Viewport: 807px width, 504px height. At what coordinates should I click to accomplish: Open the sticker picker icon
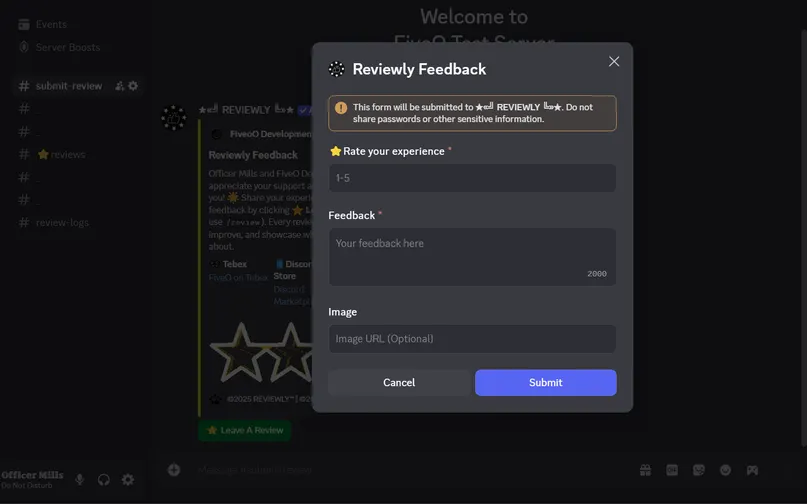tap(698, 470)
